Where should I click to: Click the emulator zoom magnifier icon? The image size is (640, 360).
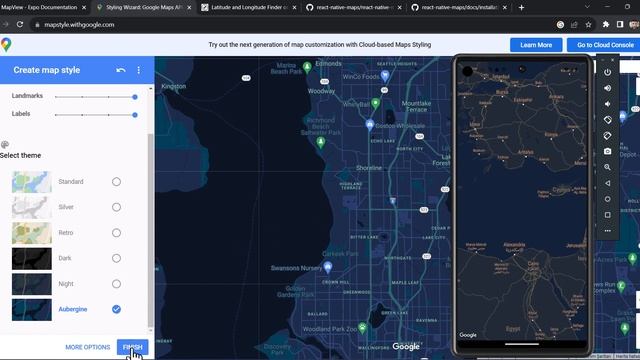coord(607,167)
